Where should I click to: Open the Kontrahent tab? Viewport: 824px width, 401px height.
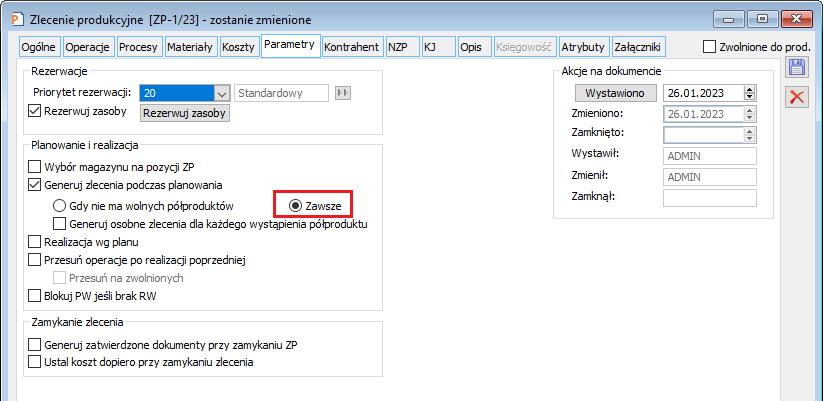tap(352, 47)
